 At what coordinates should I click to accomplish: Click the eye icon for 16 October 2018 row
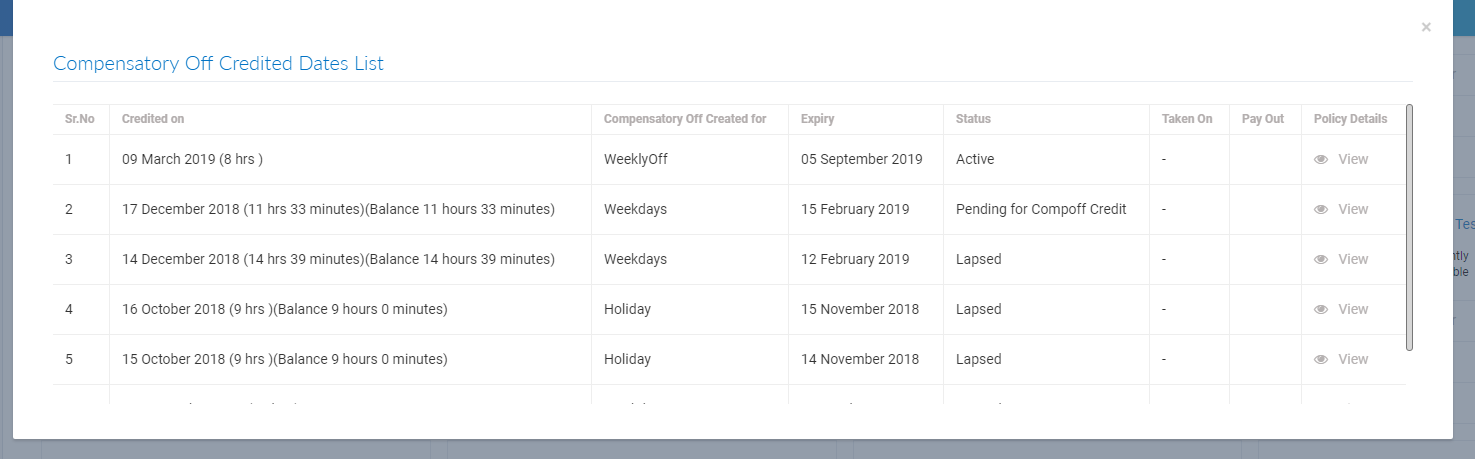point(1321,309)
